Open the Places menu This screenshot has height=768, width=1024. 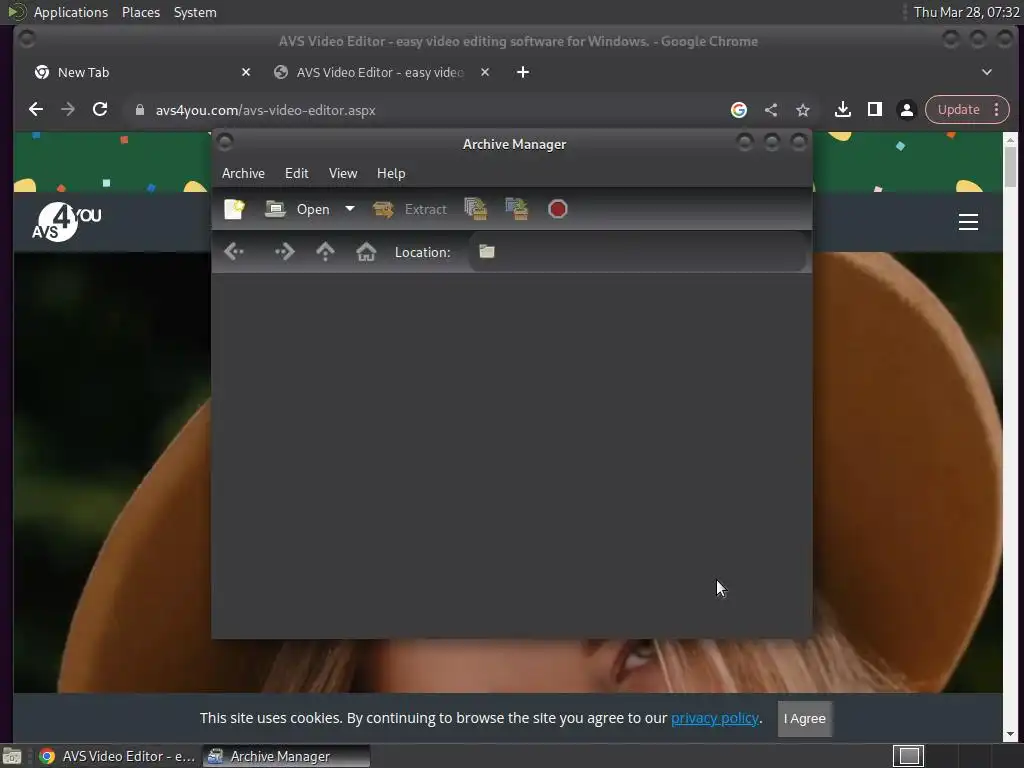[x=140, y=12]
